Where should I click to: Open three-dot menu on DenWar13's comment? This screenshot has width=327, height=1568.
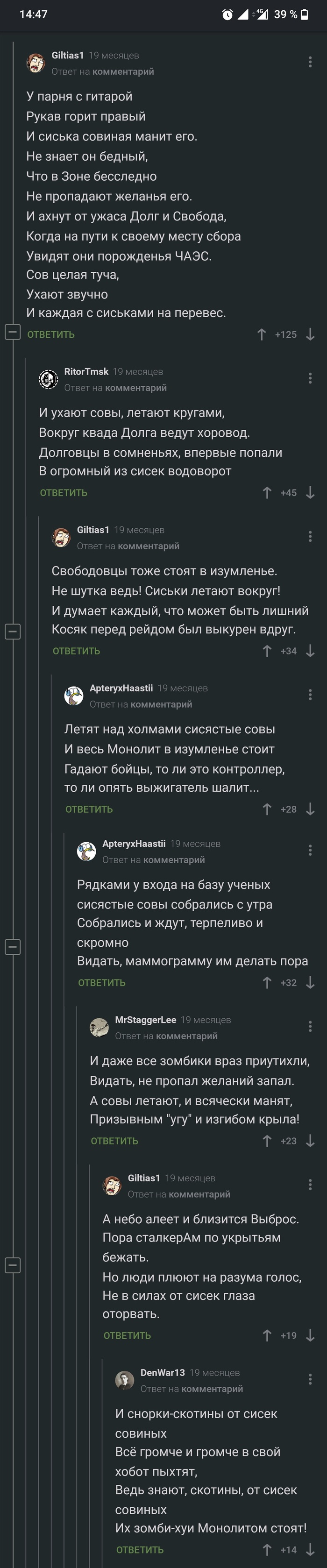click(x=310, y=1380)
